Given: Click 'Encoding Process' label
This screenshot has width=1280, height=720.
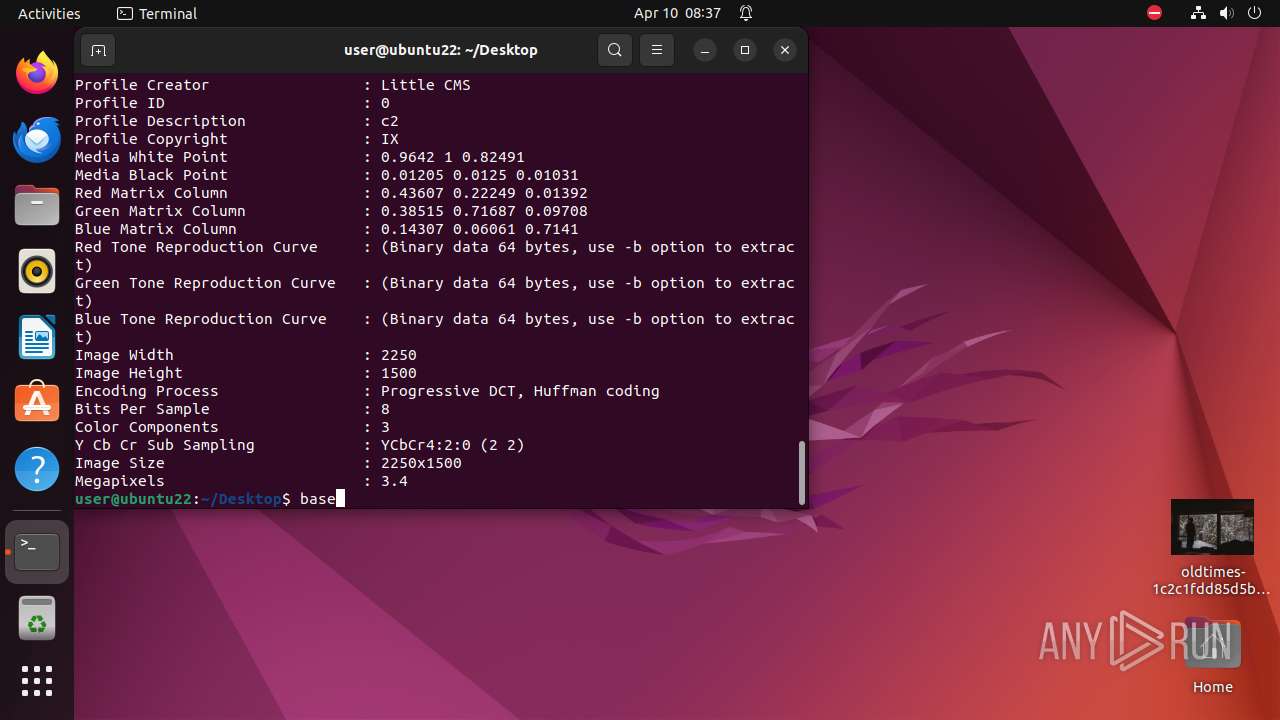Looking at the screenshot, I should point(147,391).
